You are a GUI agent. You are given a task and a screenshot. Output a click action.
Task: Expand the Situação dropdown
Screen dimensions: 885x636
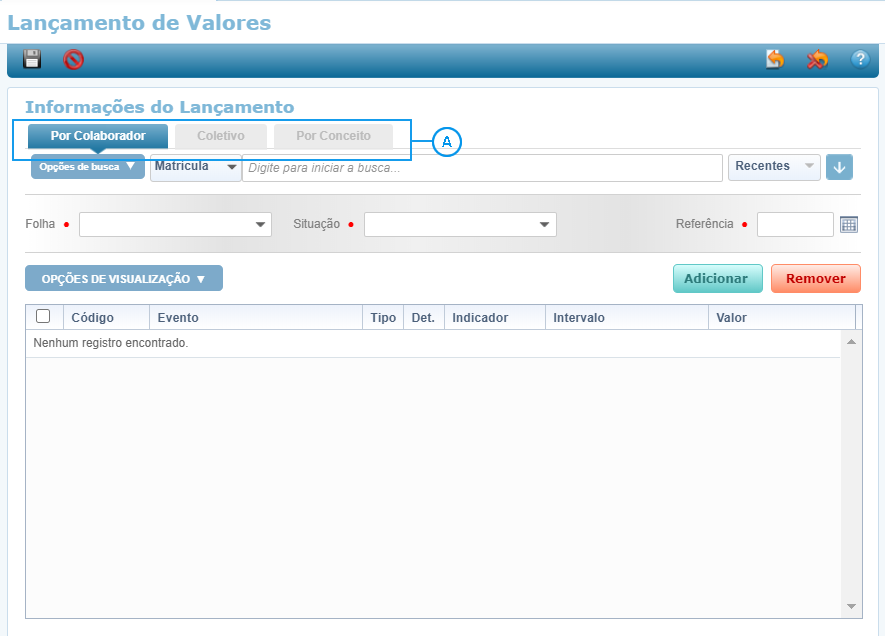point(460,225)
